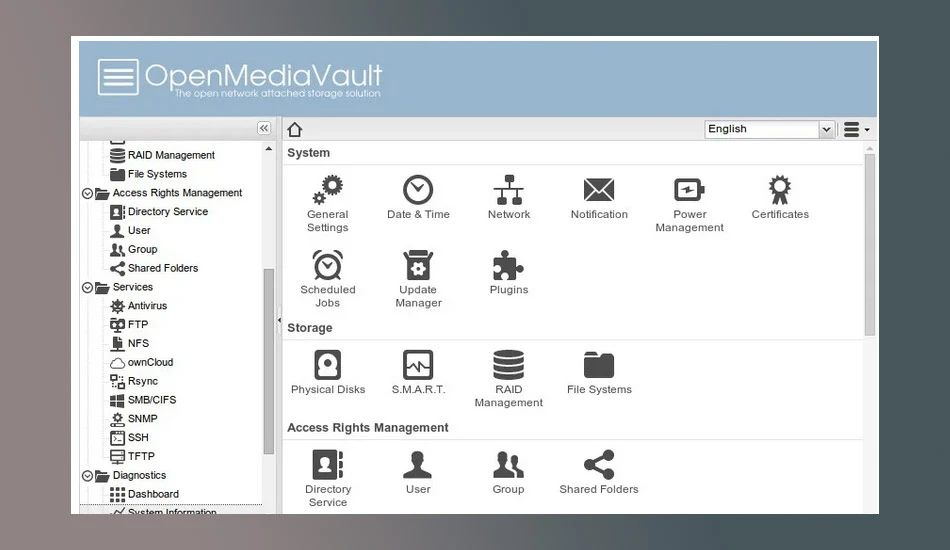Open Plugins puzzle piece icon
This screenshot has height=550, width=950.
[509, 273]
